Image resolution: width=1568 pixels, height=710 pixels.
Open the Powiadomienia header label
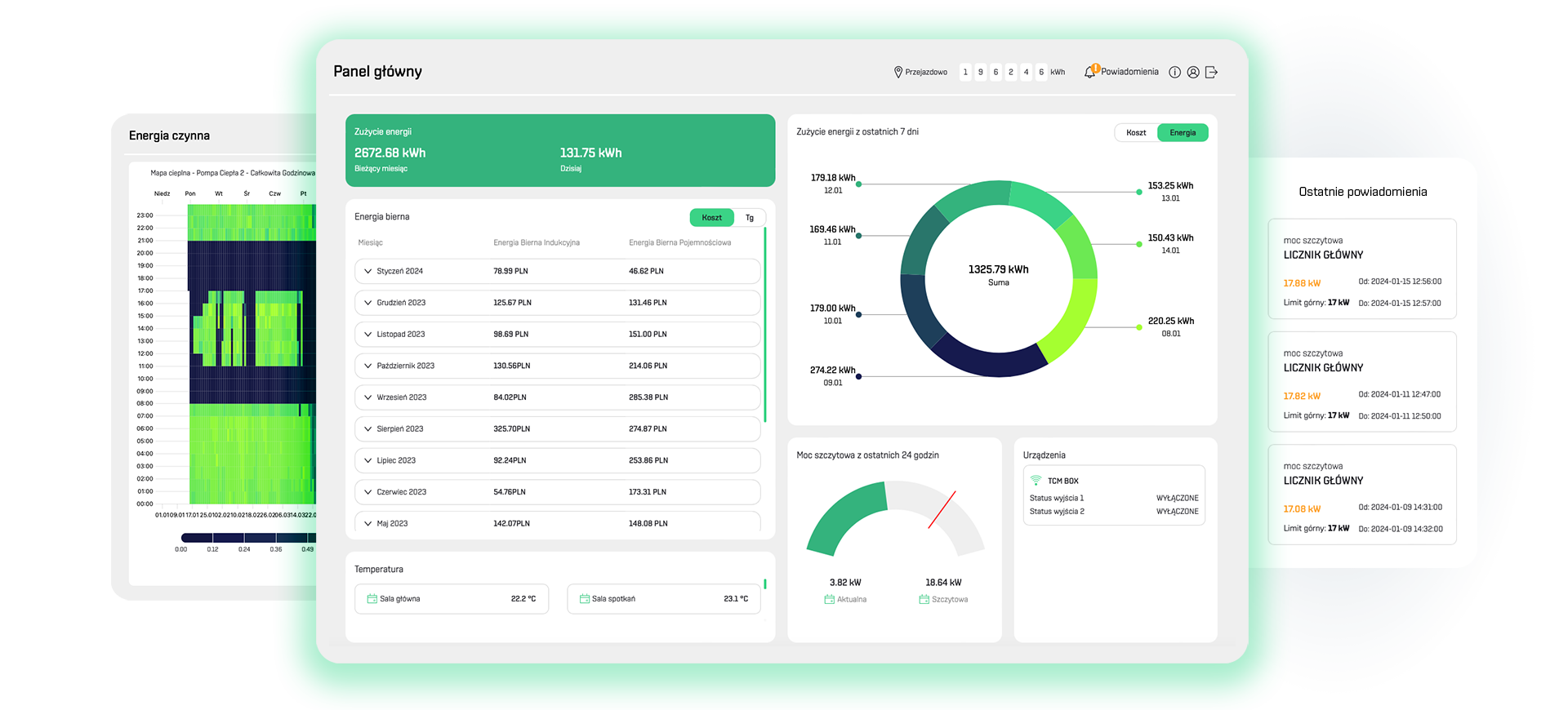[x=1129, y=72]
